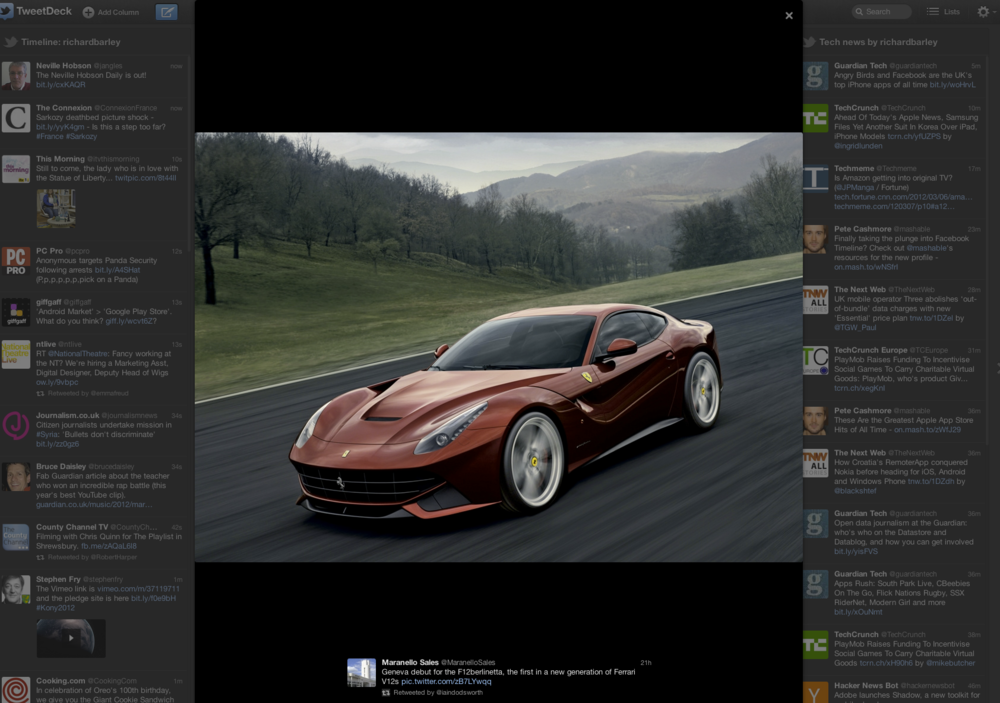Click Pete Cashmore avatar on Facebook Timeline tweet
The image size is (1000, 703).
816,239
